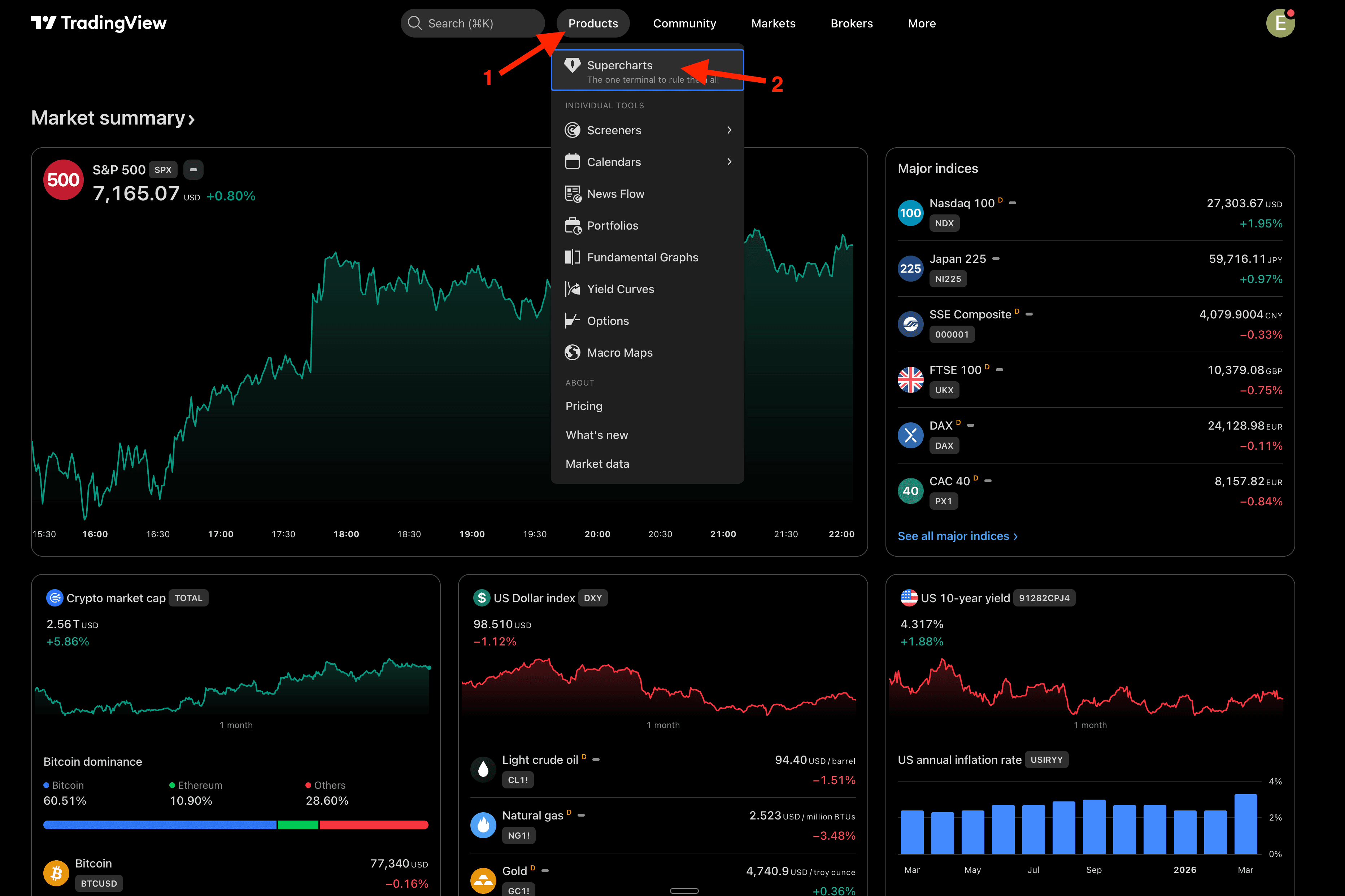Click See all major indices link
Viewport: 1345px width, 896px height.
[958, 536]
